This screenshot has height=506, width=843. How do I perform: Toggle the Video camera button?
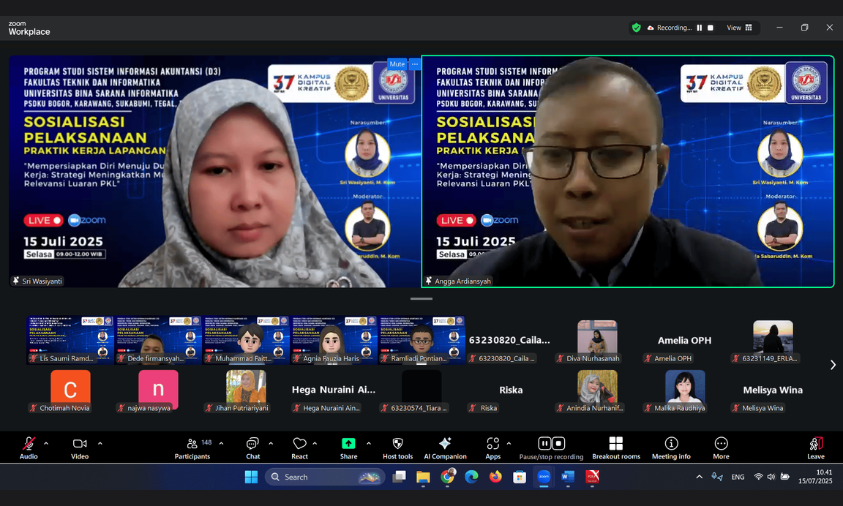click(x=80, y=447)
